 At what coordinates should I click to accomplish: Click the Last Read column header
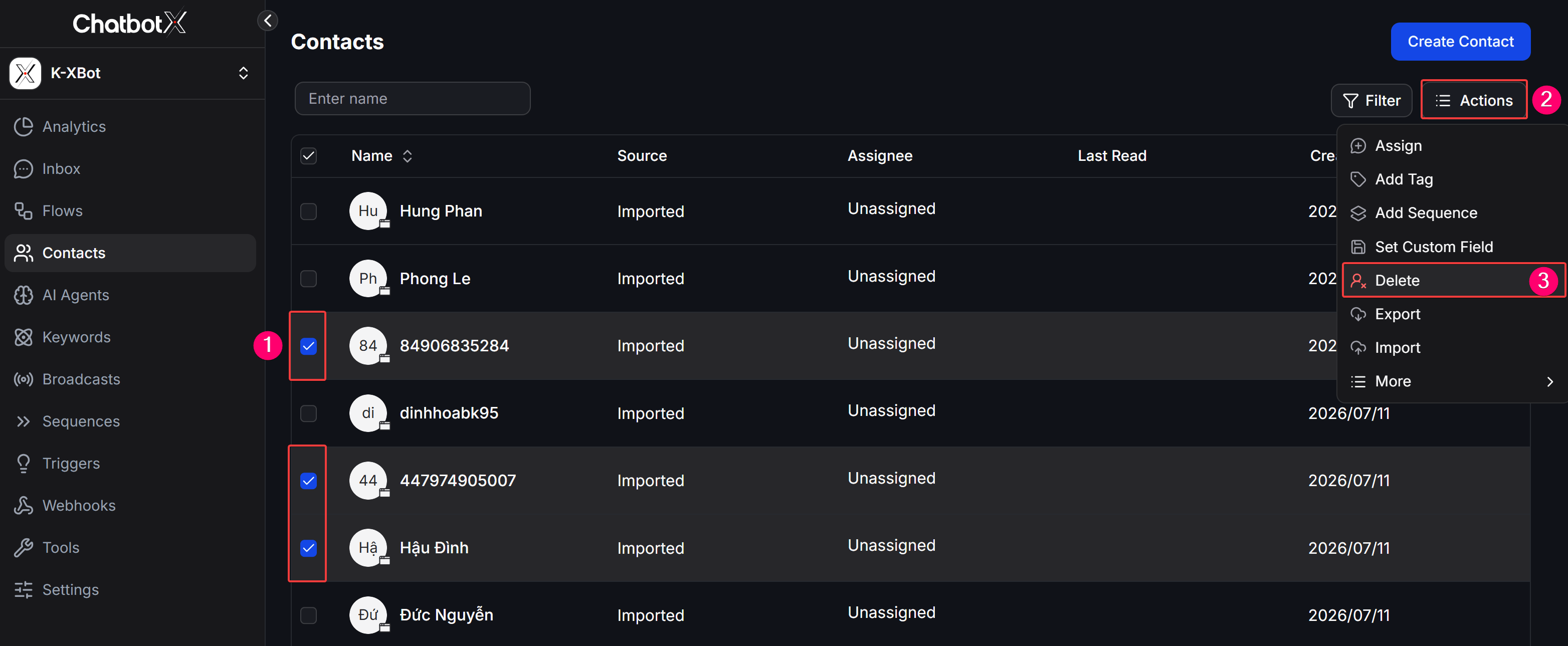1111,156
